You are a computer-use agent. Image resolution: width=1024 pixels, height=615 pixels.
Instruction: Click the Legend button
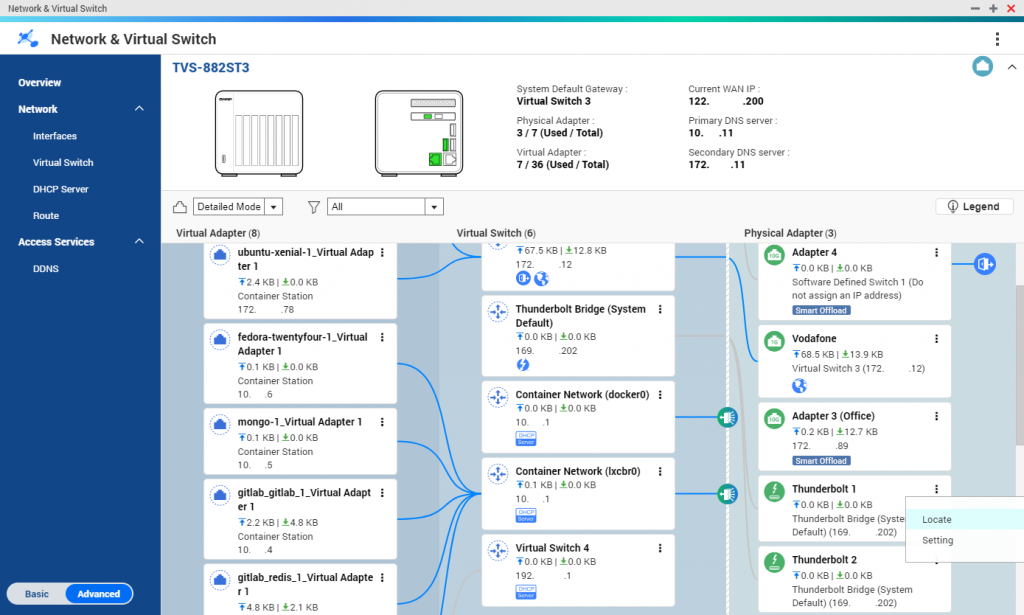click(x=973, y=206)
